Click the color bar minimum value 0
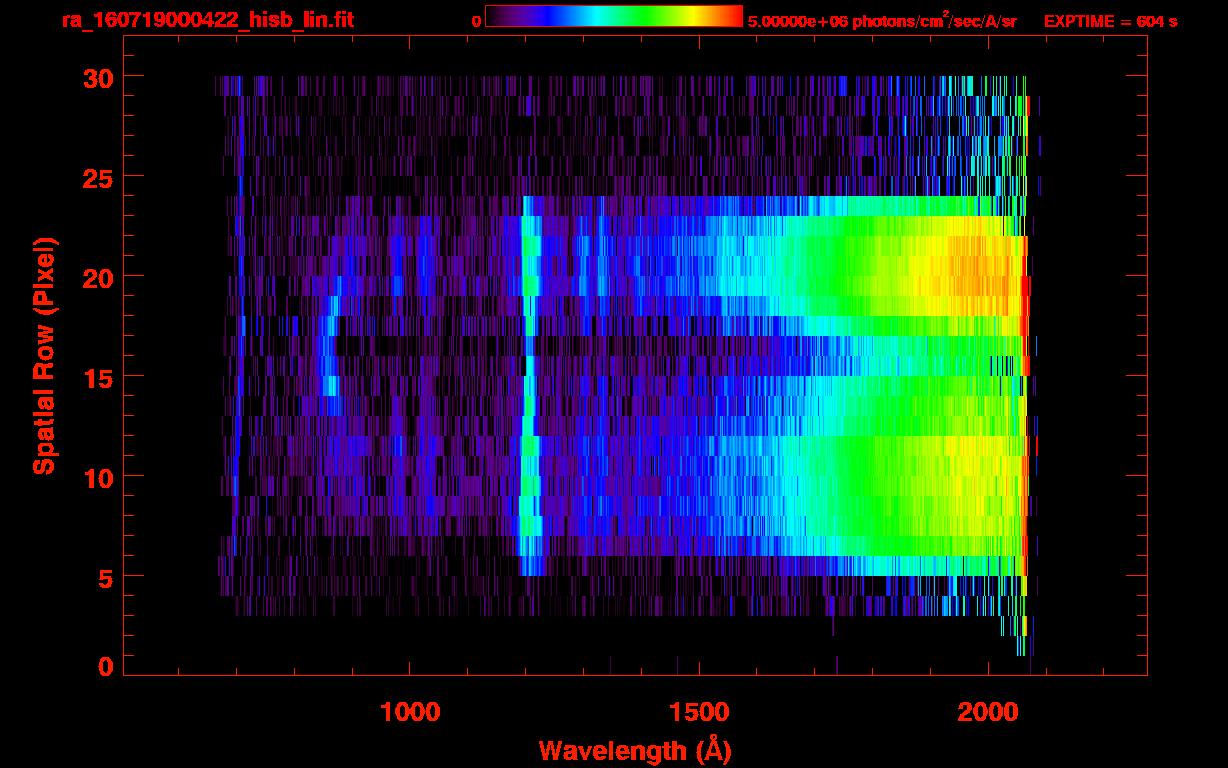The width and height of the screenshot is (1228, 768). tap(476, 21)
